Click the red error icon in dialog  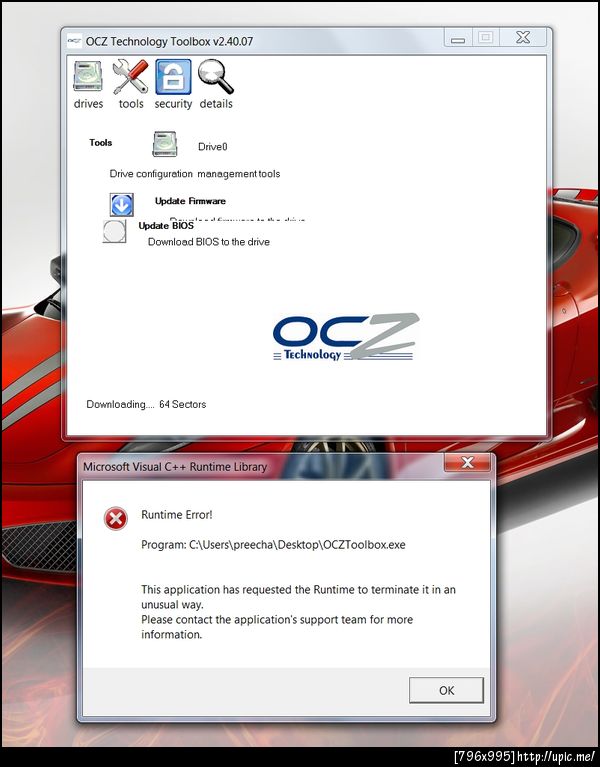click(116, 519)
